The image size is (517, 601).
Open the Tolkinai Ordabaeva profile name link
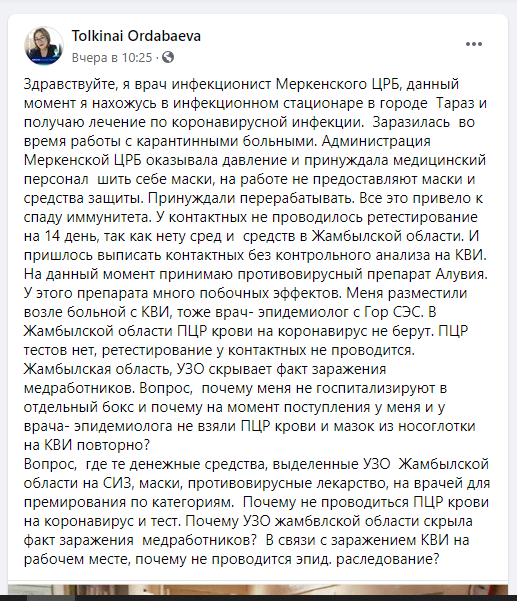click(136, 36)
